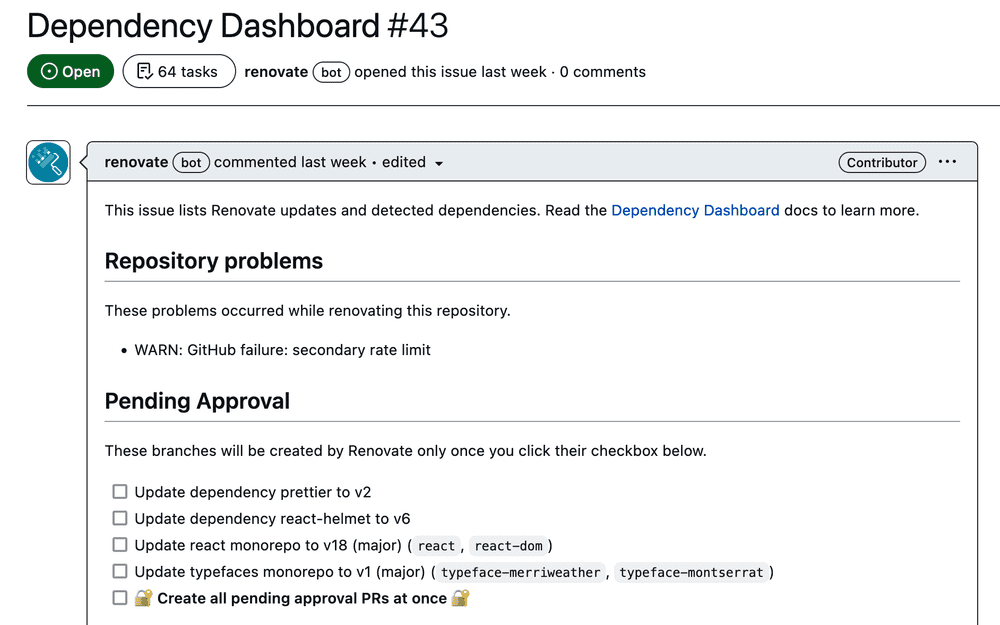
Task: Click the lock emoji on the approval line
Action: point(140,597)
